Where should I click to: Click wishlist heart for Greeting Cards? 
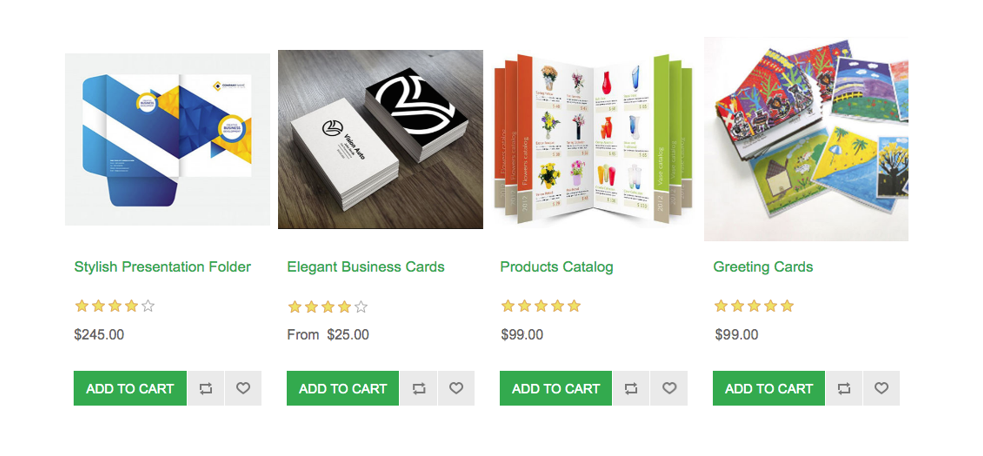[x=881, y=388]
